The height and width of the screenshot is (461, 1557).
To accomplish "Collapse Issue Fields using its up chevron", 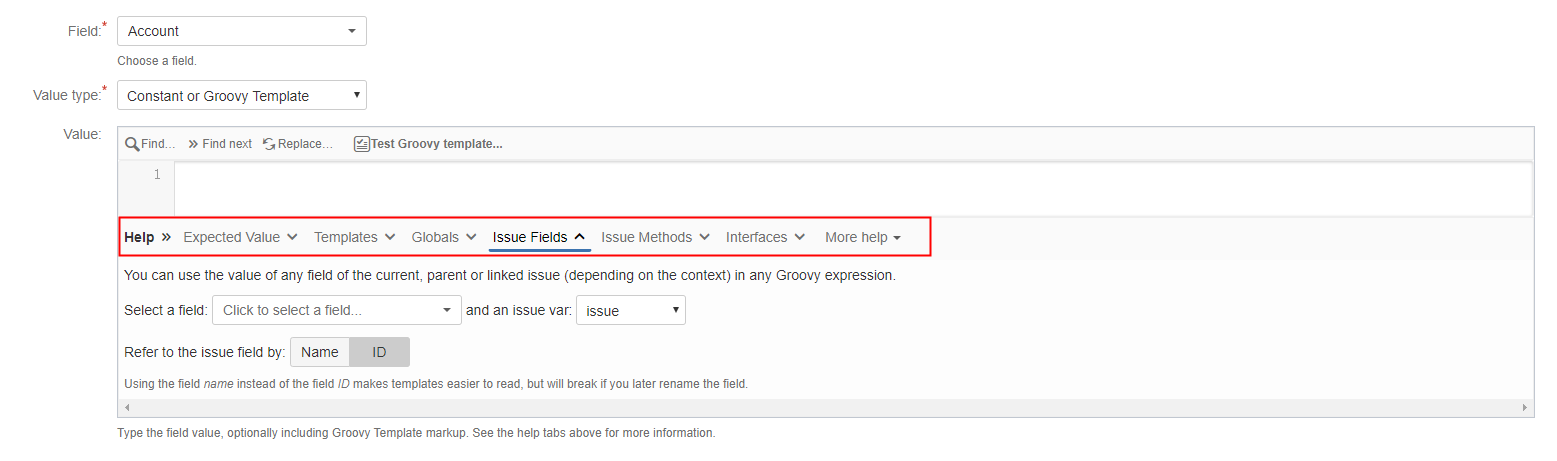I will point(579,238).
